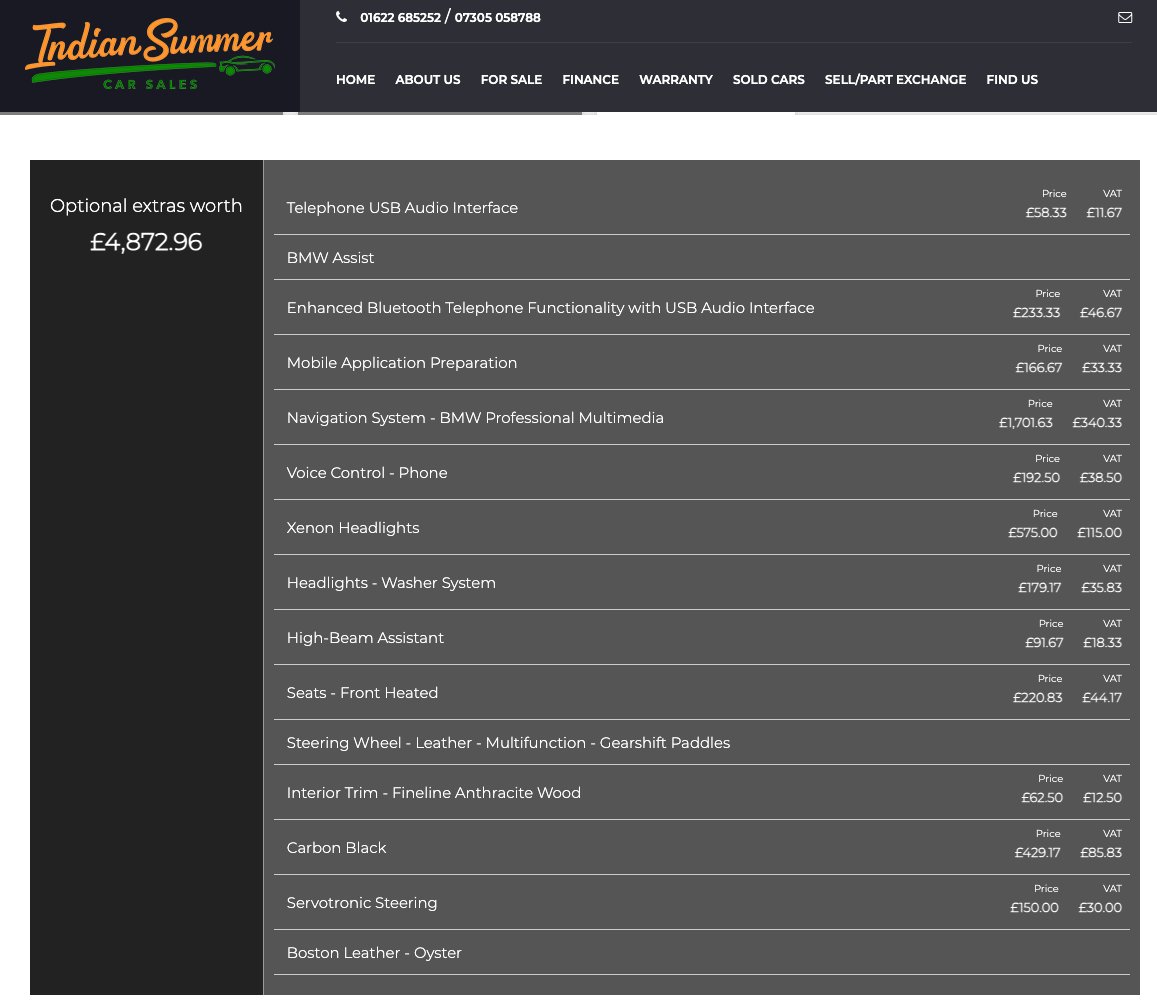
Task: Select the Servotronic Steering row
Action: (362, 903)
